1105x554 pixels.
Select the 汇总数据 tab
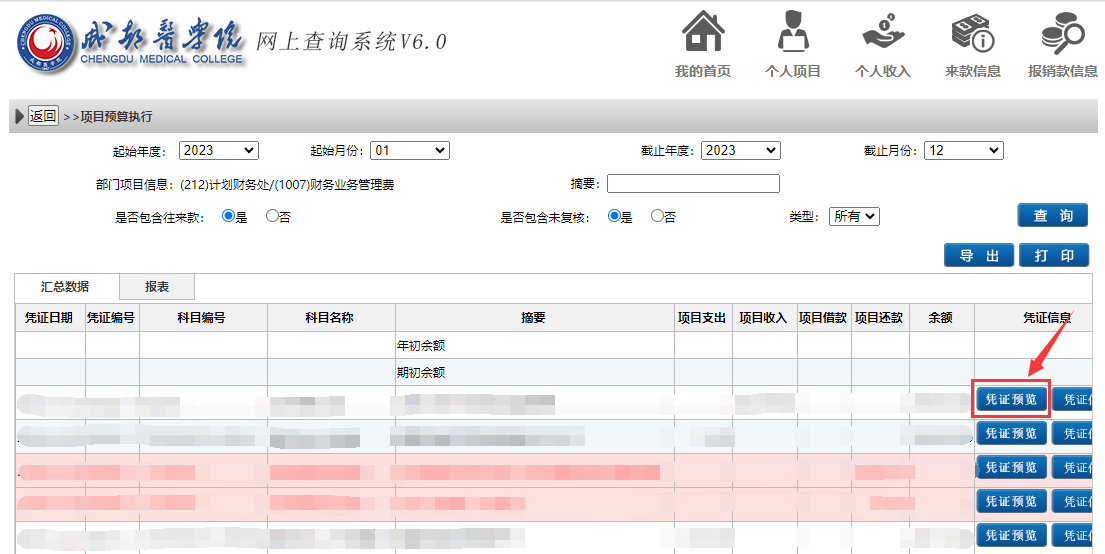(66, 287)
